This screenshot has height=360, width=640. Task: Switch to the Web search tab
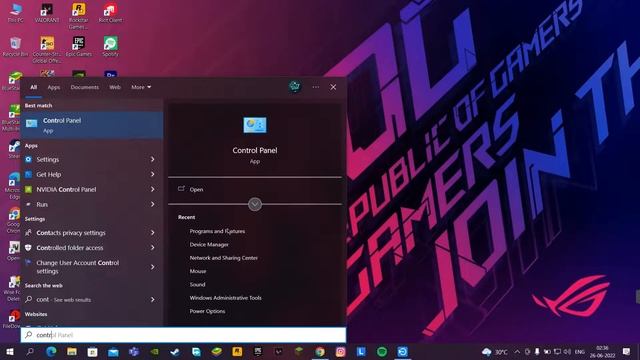pos(115,87)
